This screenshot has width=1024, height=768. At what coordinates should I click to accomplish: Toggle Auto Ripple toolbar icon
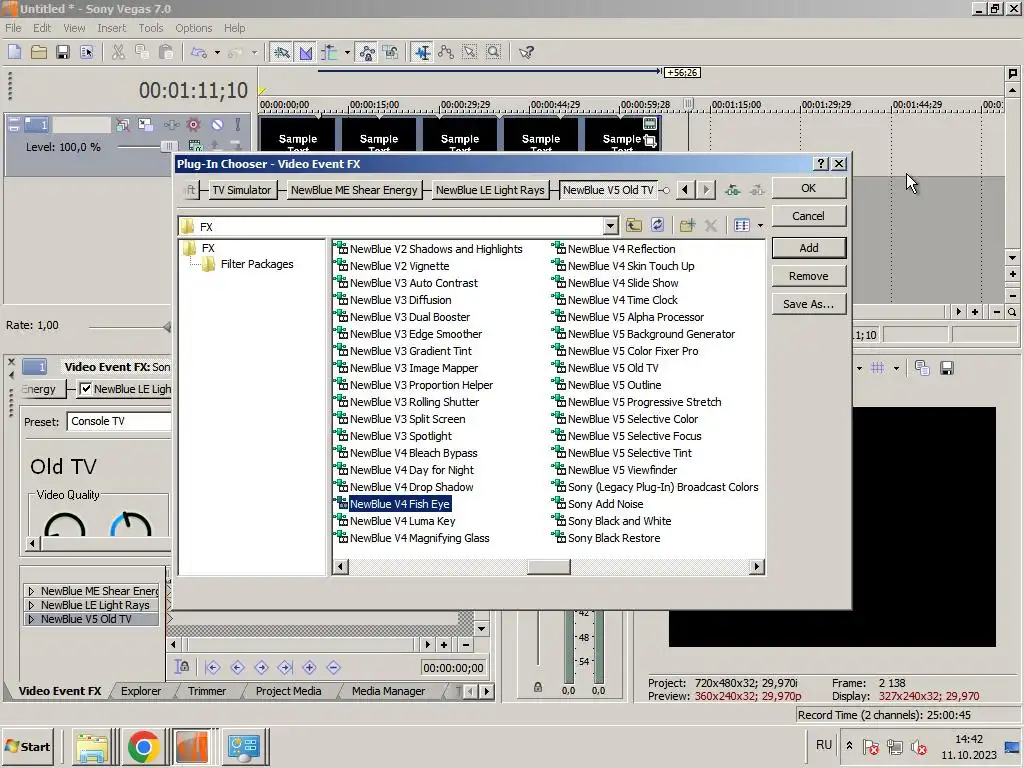pyautogui.click(x=329, y=52)
